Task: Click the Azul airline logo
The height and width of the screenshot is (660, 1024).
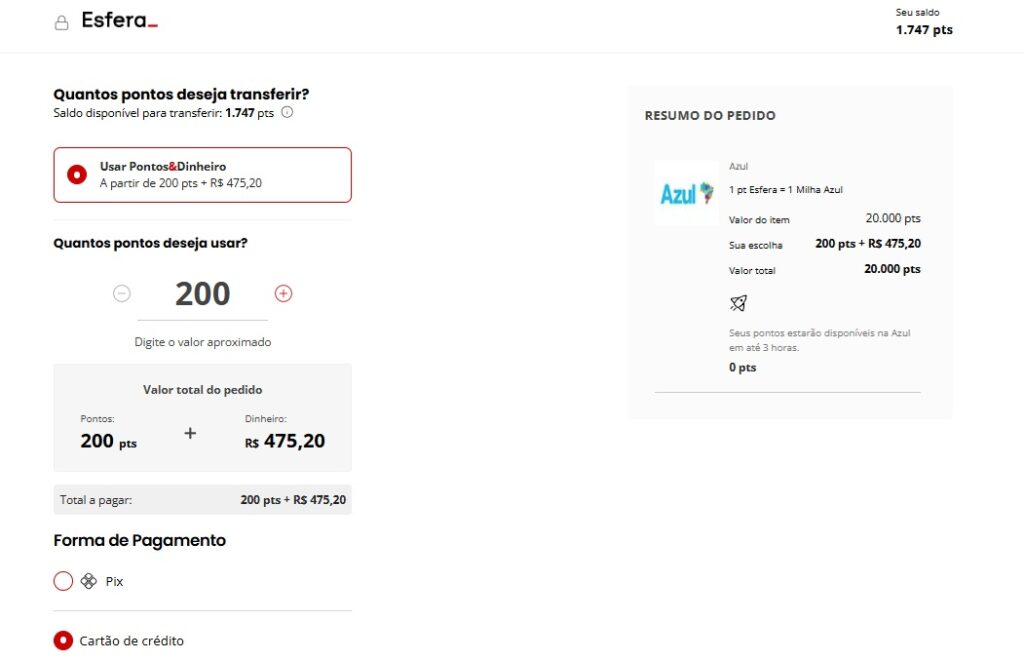Action: pos(686,194)
